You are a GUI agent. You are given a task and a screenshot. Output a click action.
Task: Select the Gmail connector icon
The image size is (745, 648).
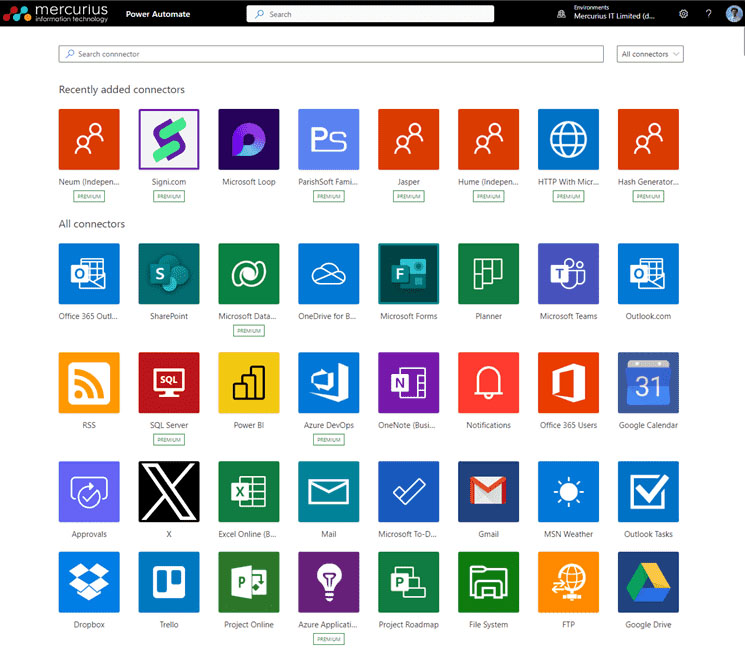point(488,492)
